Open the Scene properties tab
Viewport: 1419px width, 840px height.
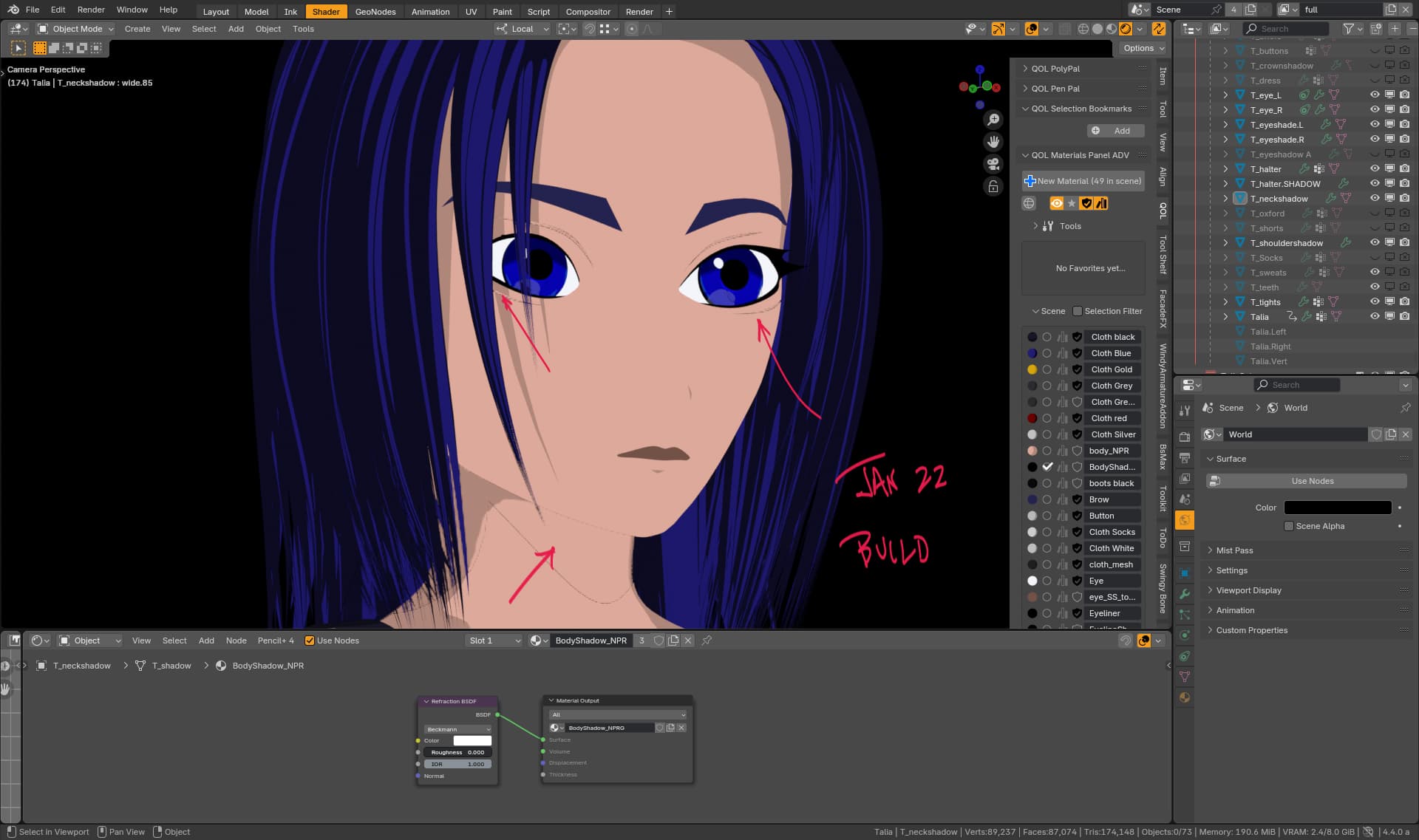pos(1185,499)
